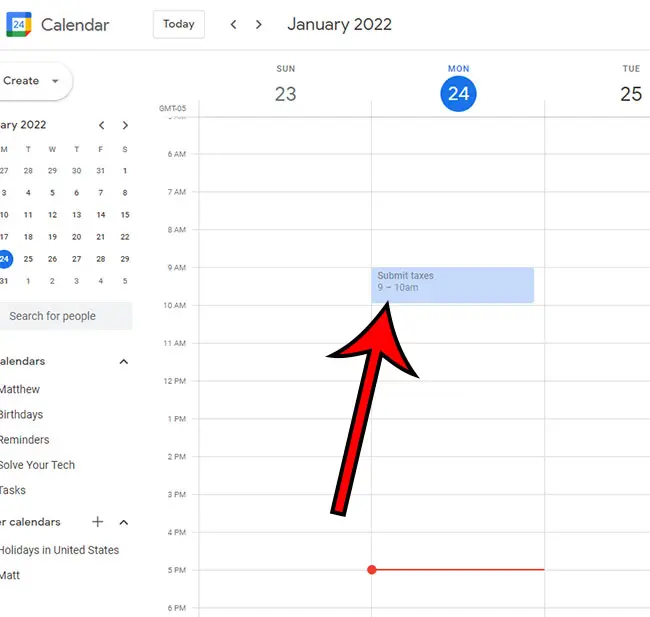The width and height of the screenshot is (650, 617).
Task: Toggle the Solve Your Tech calendar
Action: (38, 465)
